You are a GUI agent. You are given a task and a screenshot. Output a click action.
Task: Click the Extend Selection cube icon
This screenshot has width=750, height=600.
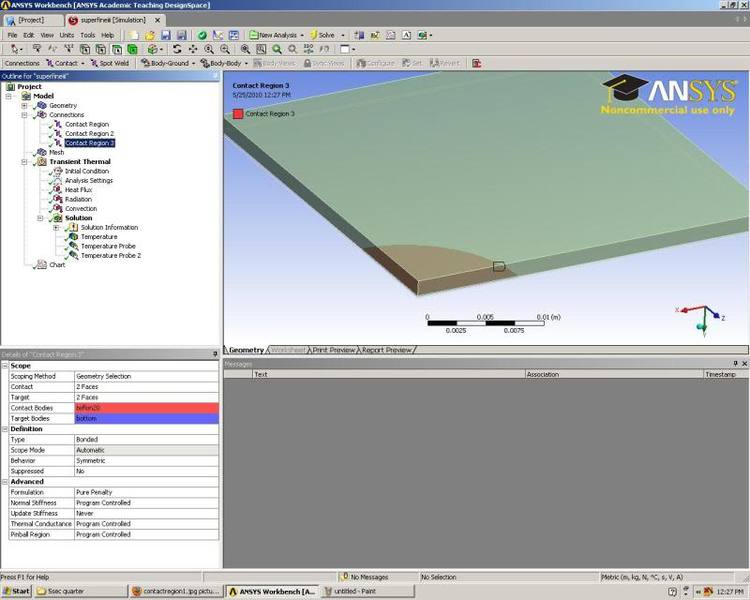pos(153,49)
